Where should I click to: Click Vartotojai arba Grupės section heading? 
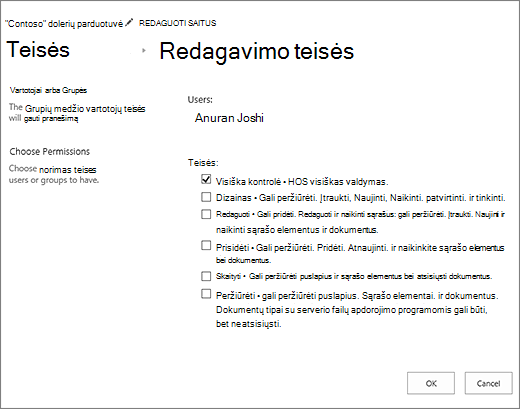[48, 90]
